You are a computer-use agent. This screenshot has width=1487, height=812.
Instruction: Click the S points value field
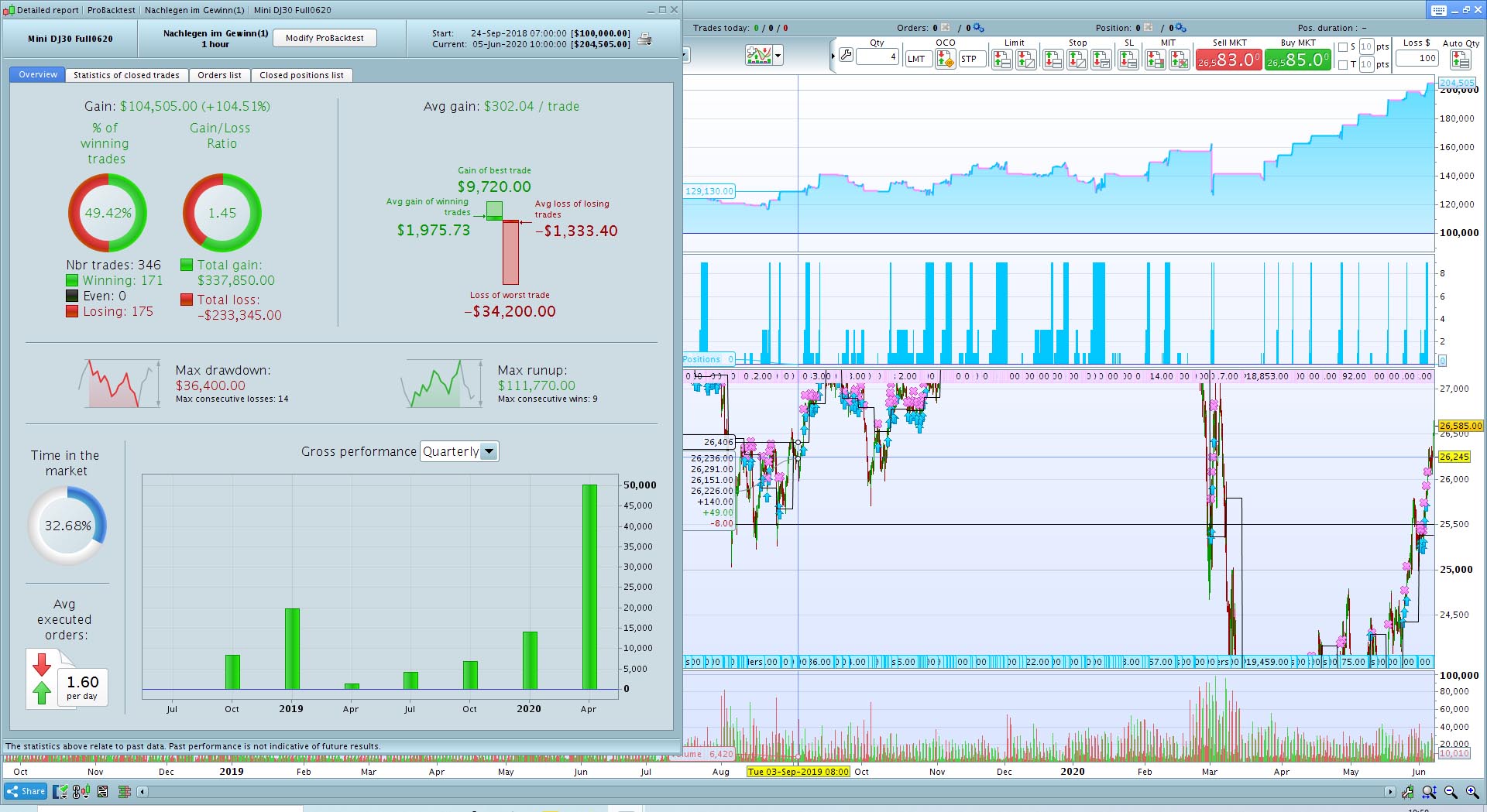[1366, 47]
